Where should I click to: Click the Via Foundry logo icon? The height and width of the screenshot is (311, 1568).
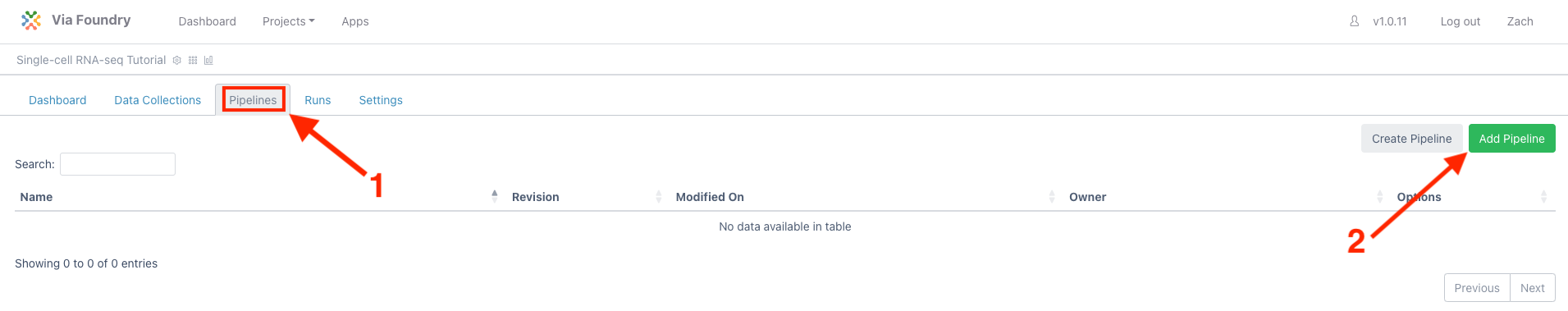(x=31, y=21)
